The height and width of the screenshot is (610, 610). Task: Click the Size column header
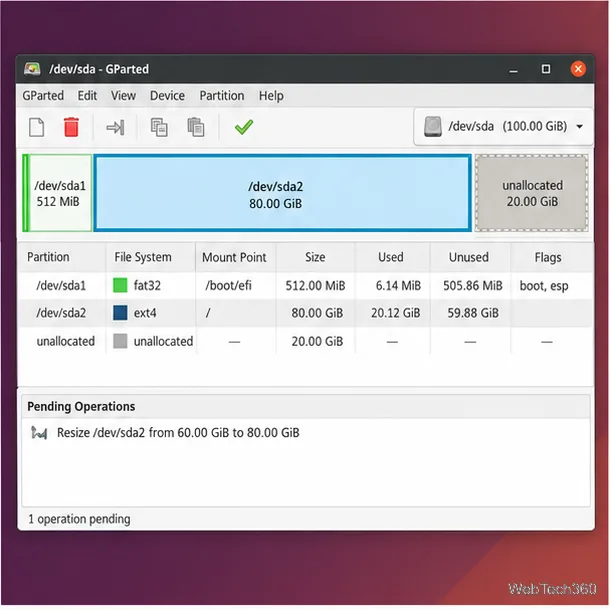[x=315, y=257]
